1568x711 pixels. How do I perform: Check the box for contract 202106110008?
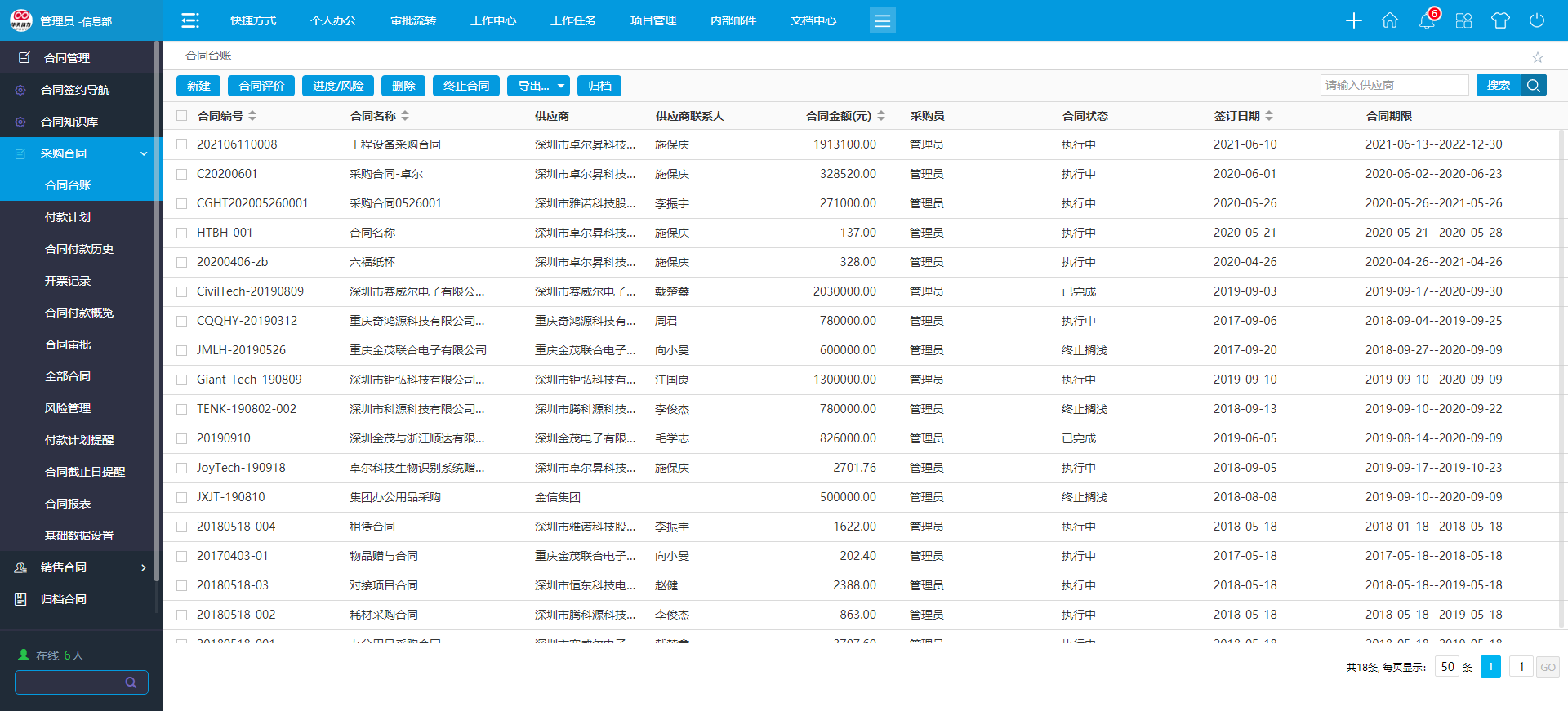[182, 144]
